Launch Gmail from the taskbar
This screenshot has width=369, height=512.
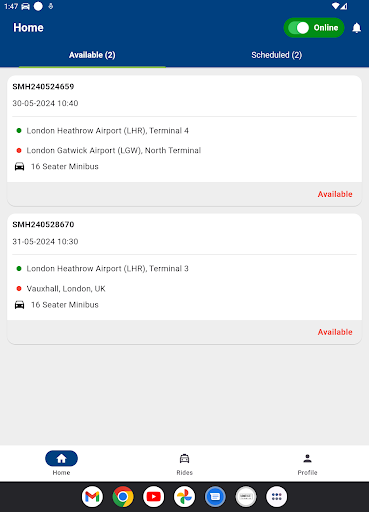92,497
